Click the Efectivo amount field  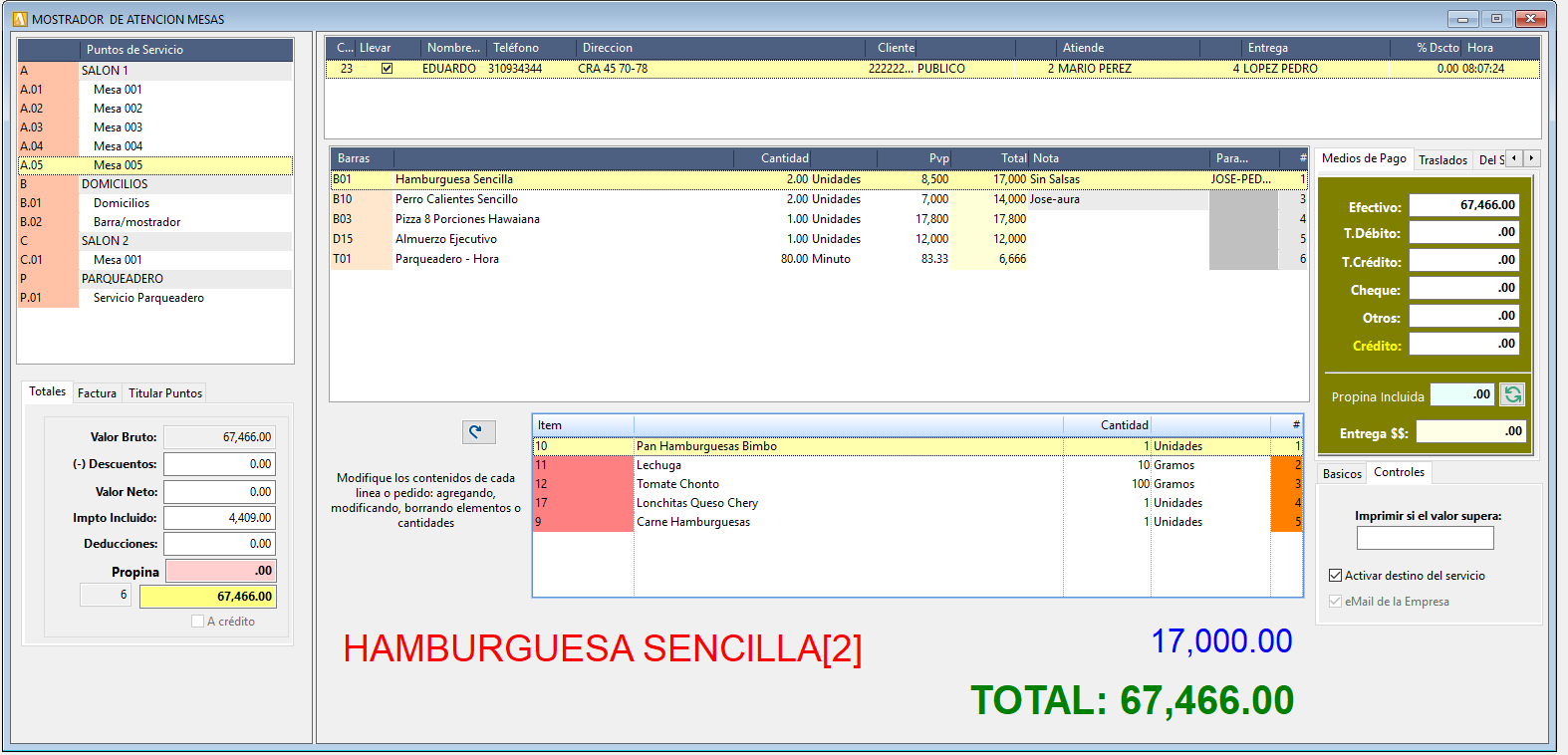click(1463, 205)
